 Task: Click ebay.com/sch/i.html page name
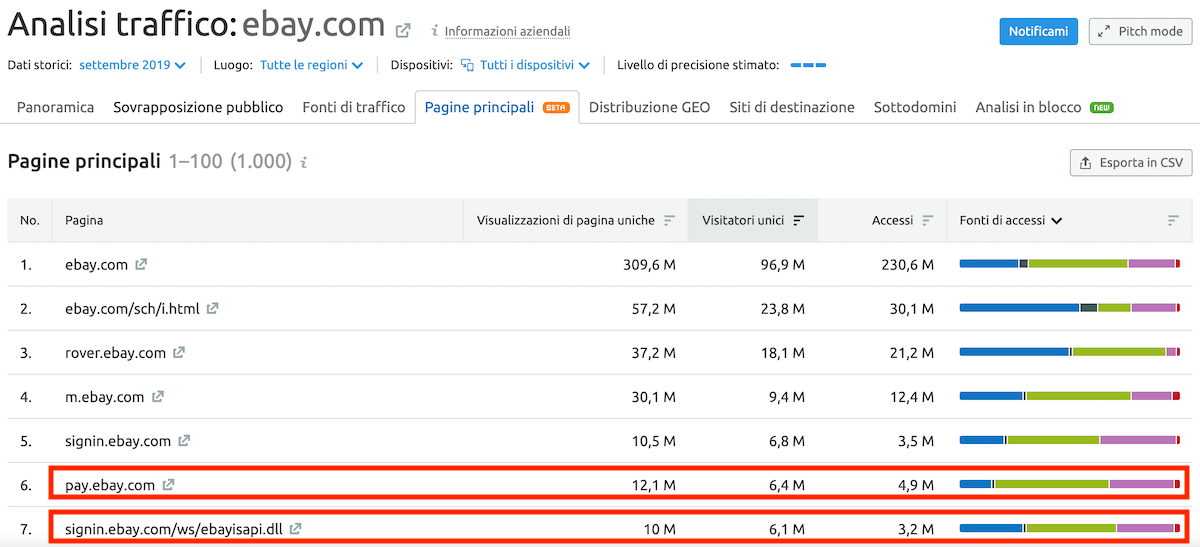pos(132,309)
